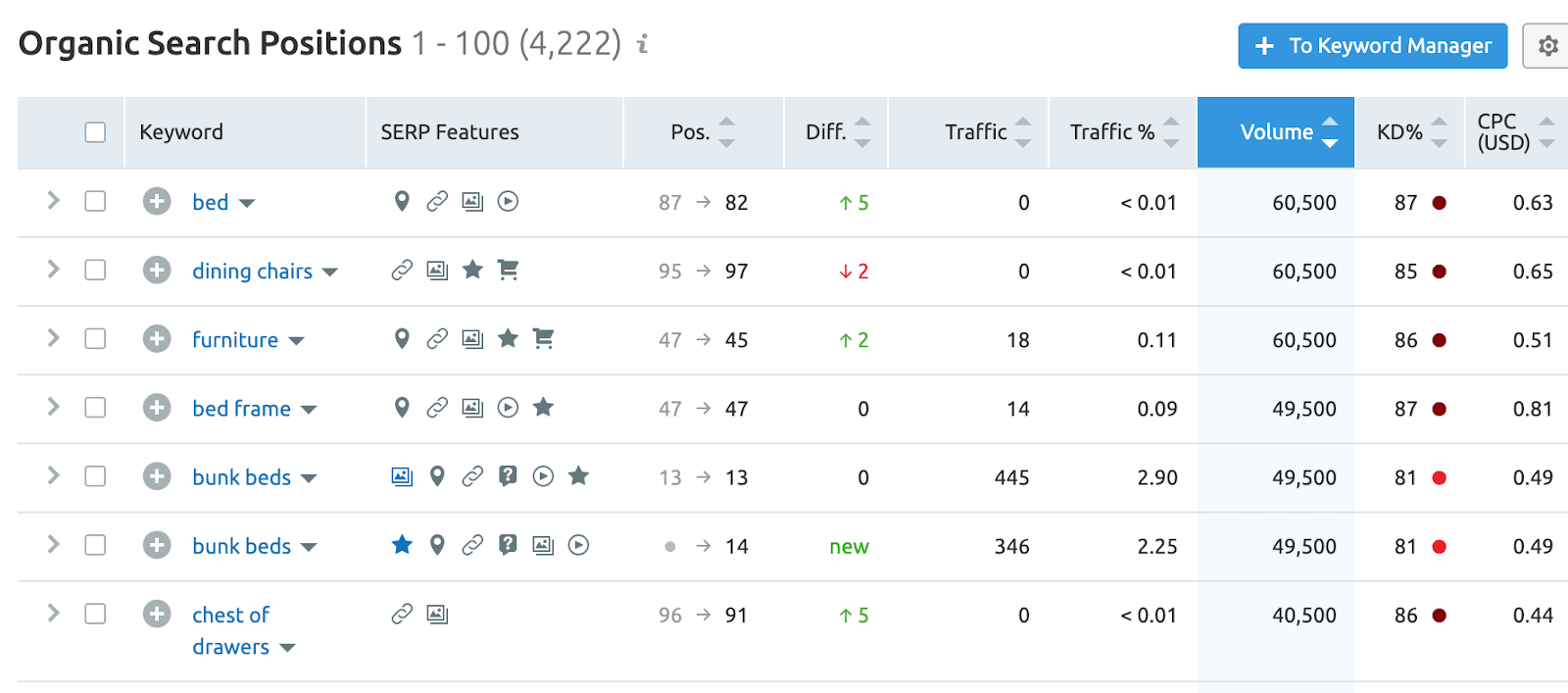Expand the 'bed frame' row chevron
Viewport: 1568px width, 693px height.
54,406
